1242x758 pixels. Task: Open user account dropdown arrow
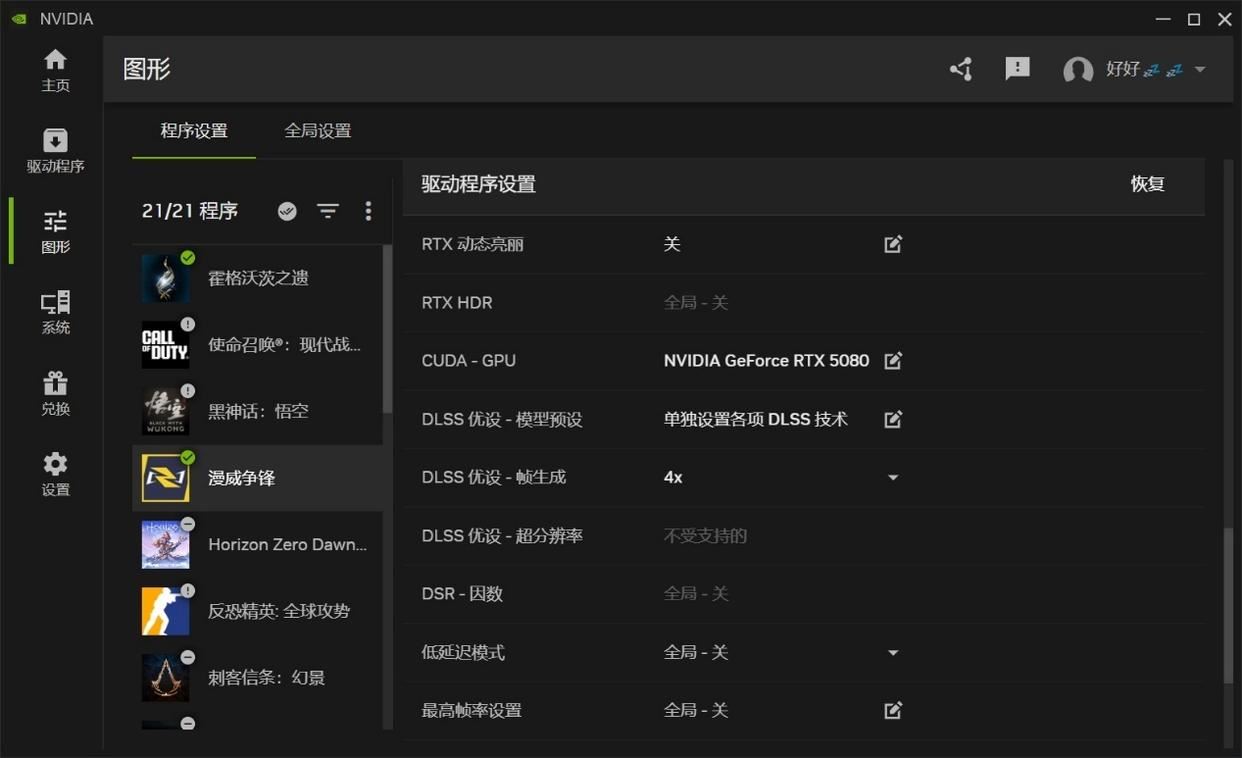pyautogui.click(x=1200, y=70)
